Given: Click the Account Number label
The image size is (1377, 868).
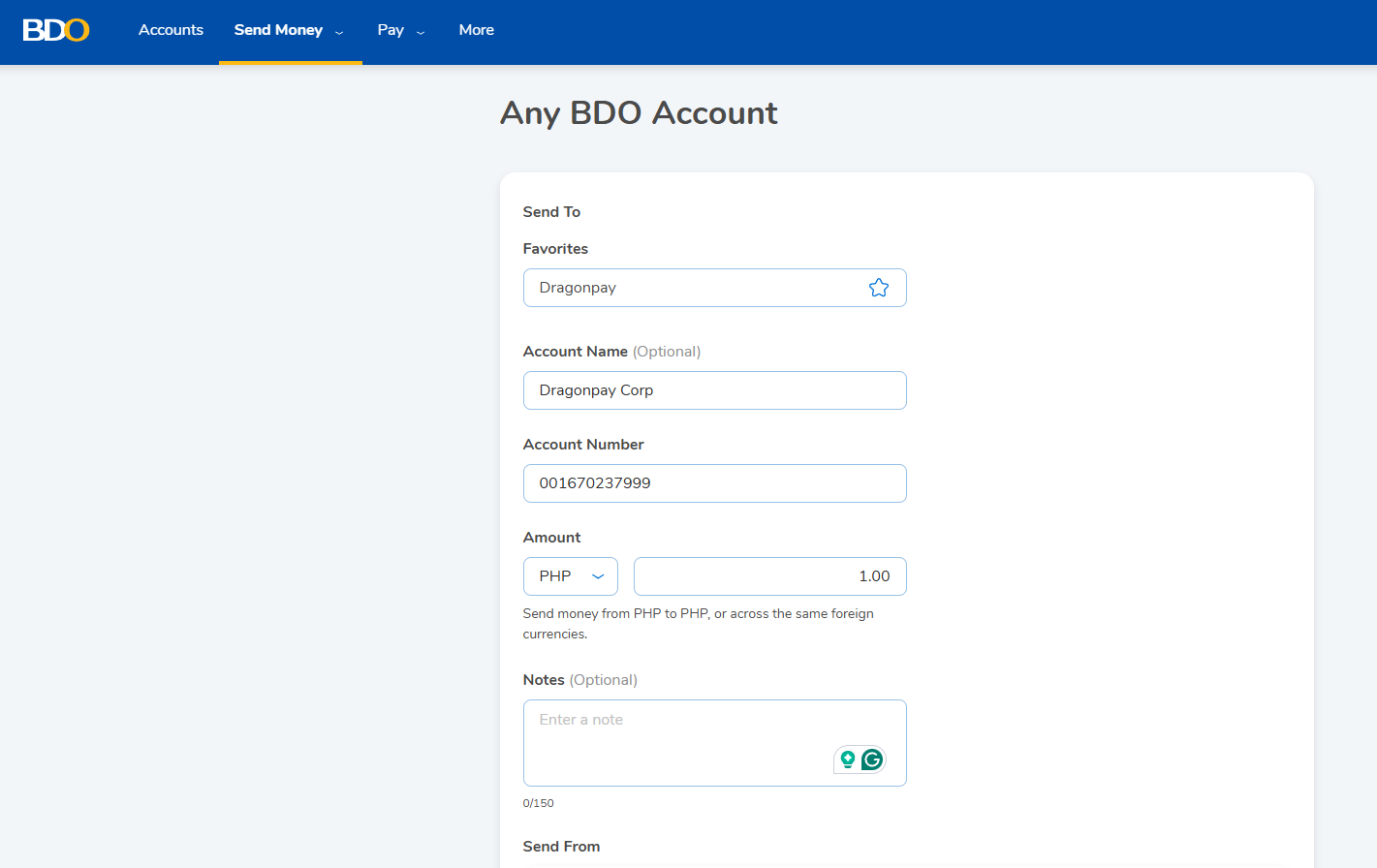Looking at the screenshot, I should [583, 445].
